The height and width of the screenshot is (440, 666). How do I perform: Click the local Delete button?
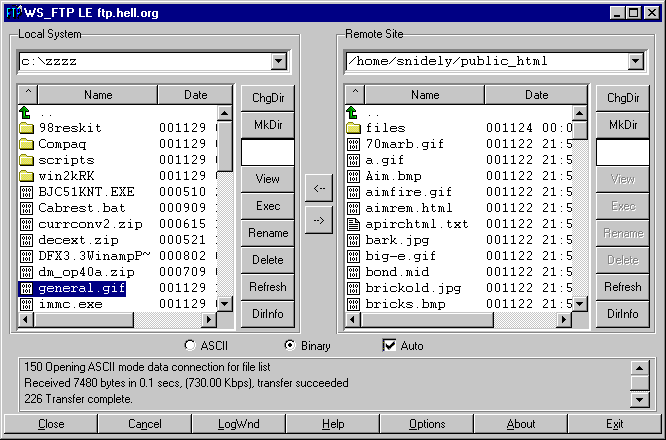[268, 260]
